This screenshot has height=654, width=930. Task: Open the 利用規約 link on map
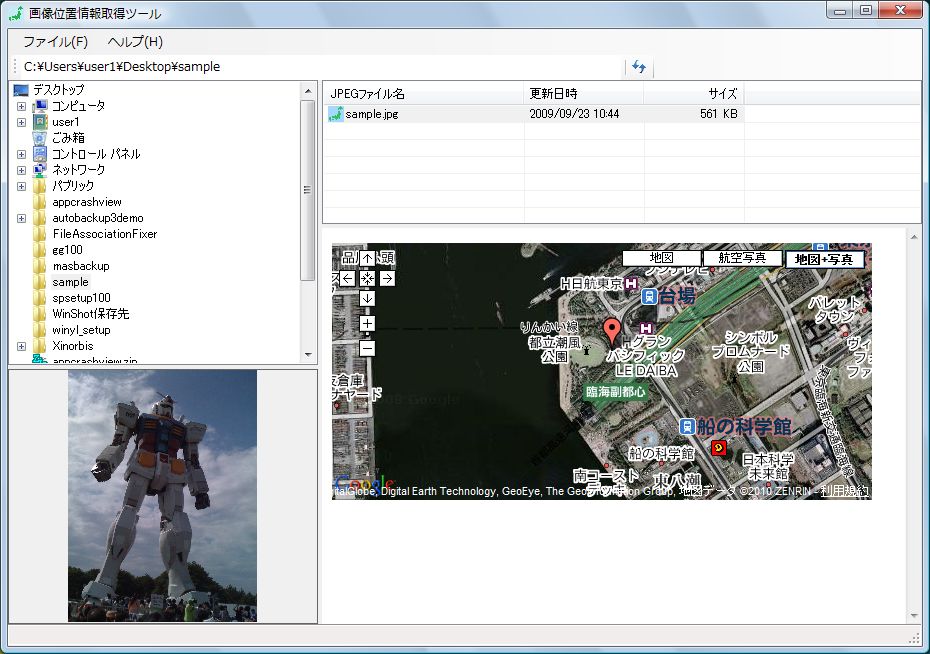[x=844, y=491]
